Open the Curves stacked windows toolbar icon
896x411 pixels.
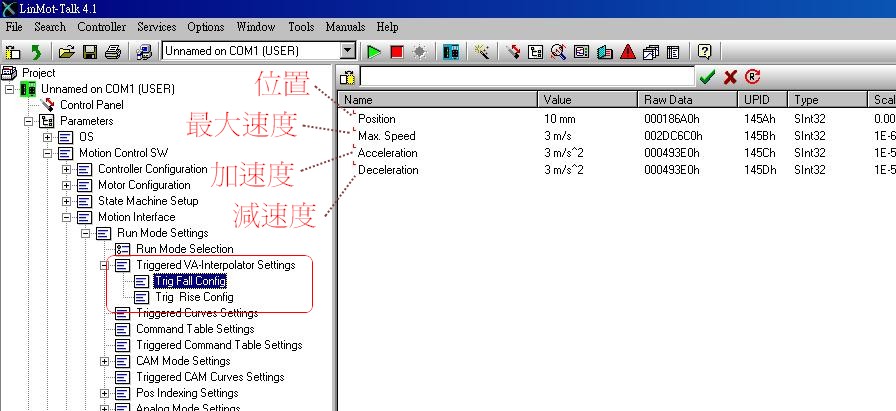point(651,52)
